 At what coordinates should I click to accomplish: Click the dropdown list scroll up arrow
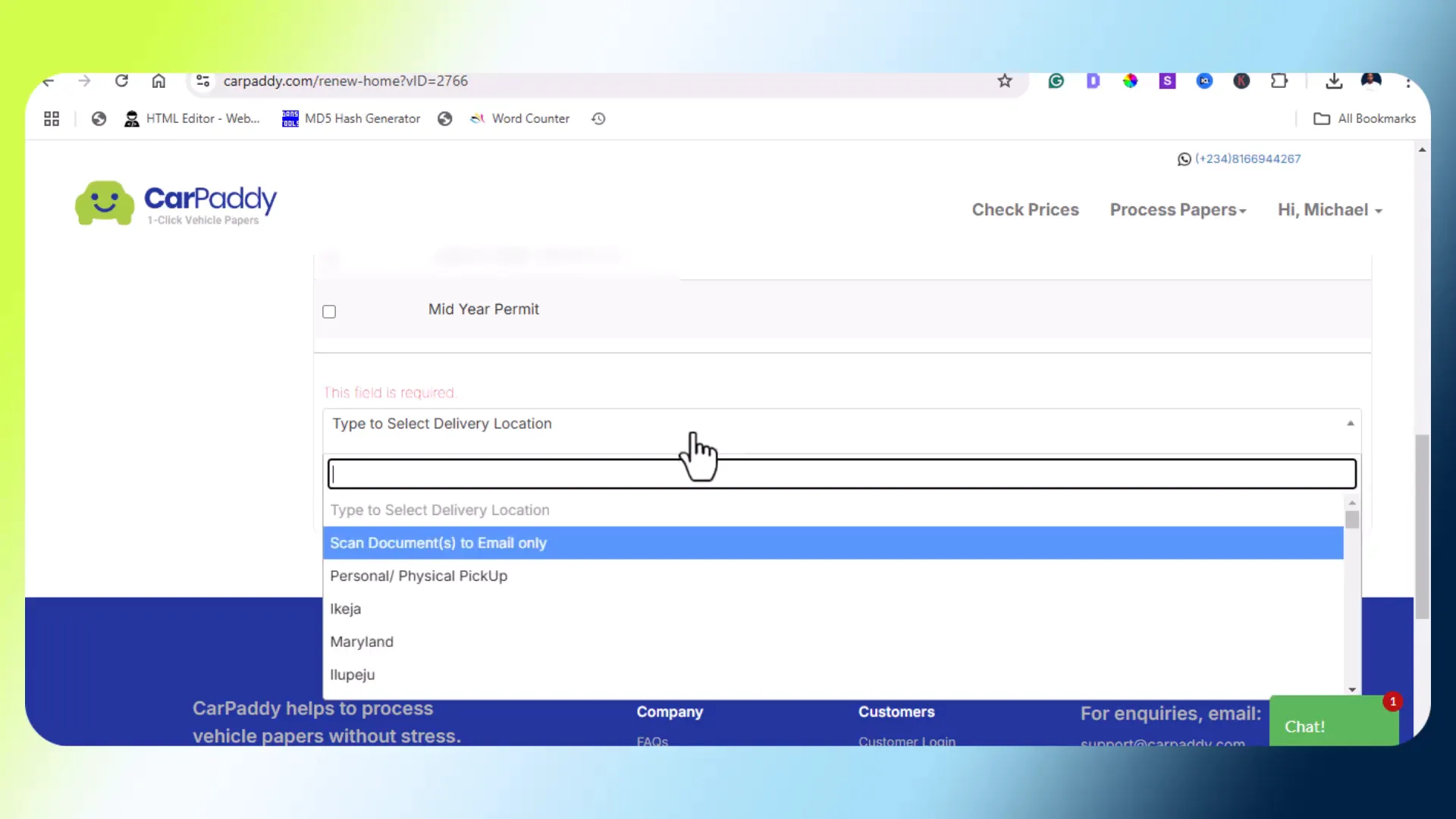[1352, 503]
